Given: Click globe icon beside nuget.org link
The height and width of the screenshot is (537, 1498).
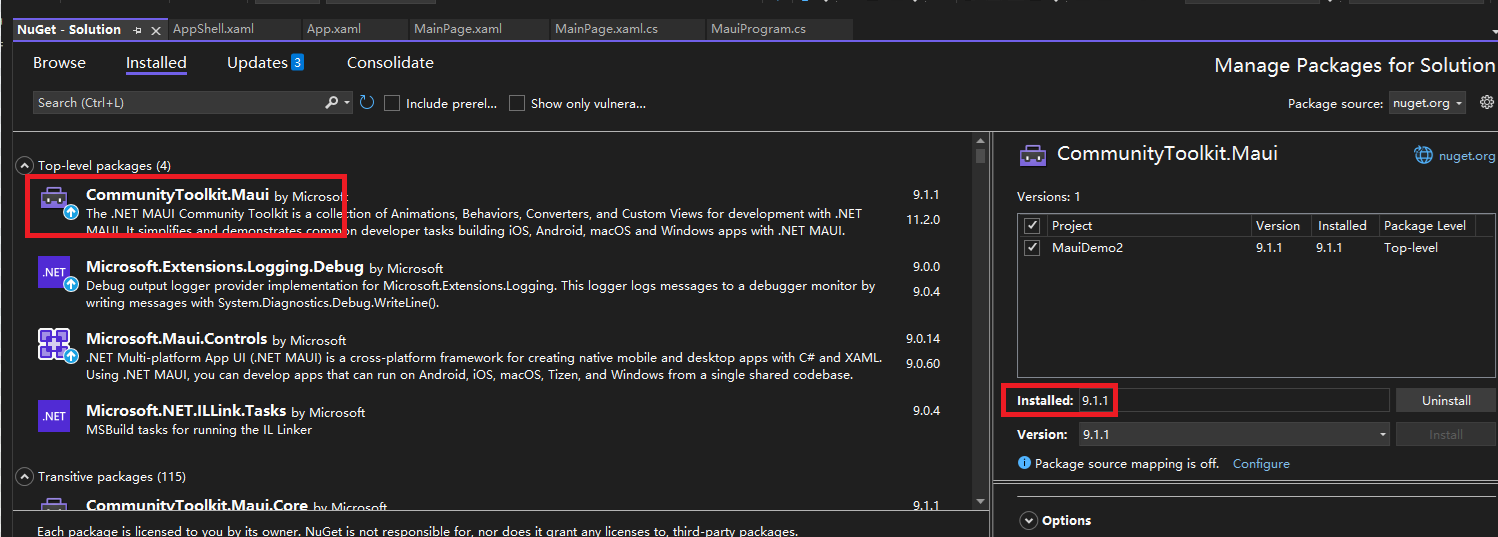Looking at the screenshot, I should (1423, 155).
